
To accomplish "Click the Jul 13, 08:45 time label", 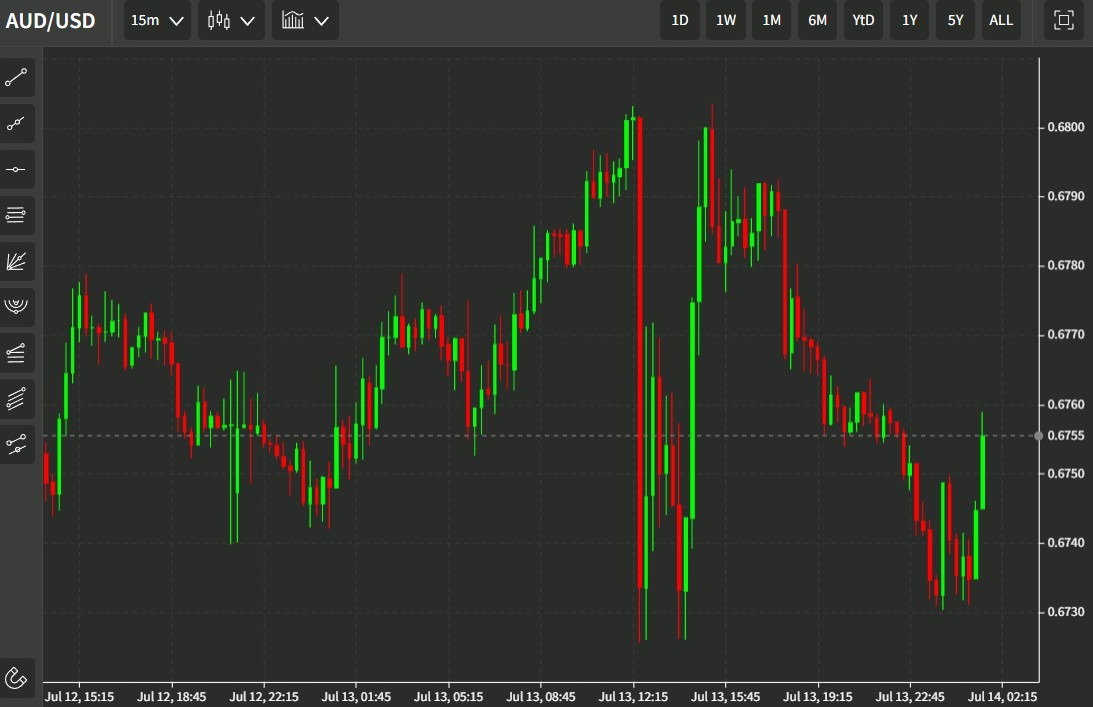I will 541,697.
